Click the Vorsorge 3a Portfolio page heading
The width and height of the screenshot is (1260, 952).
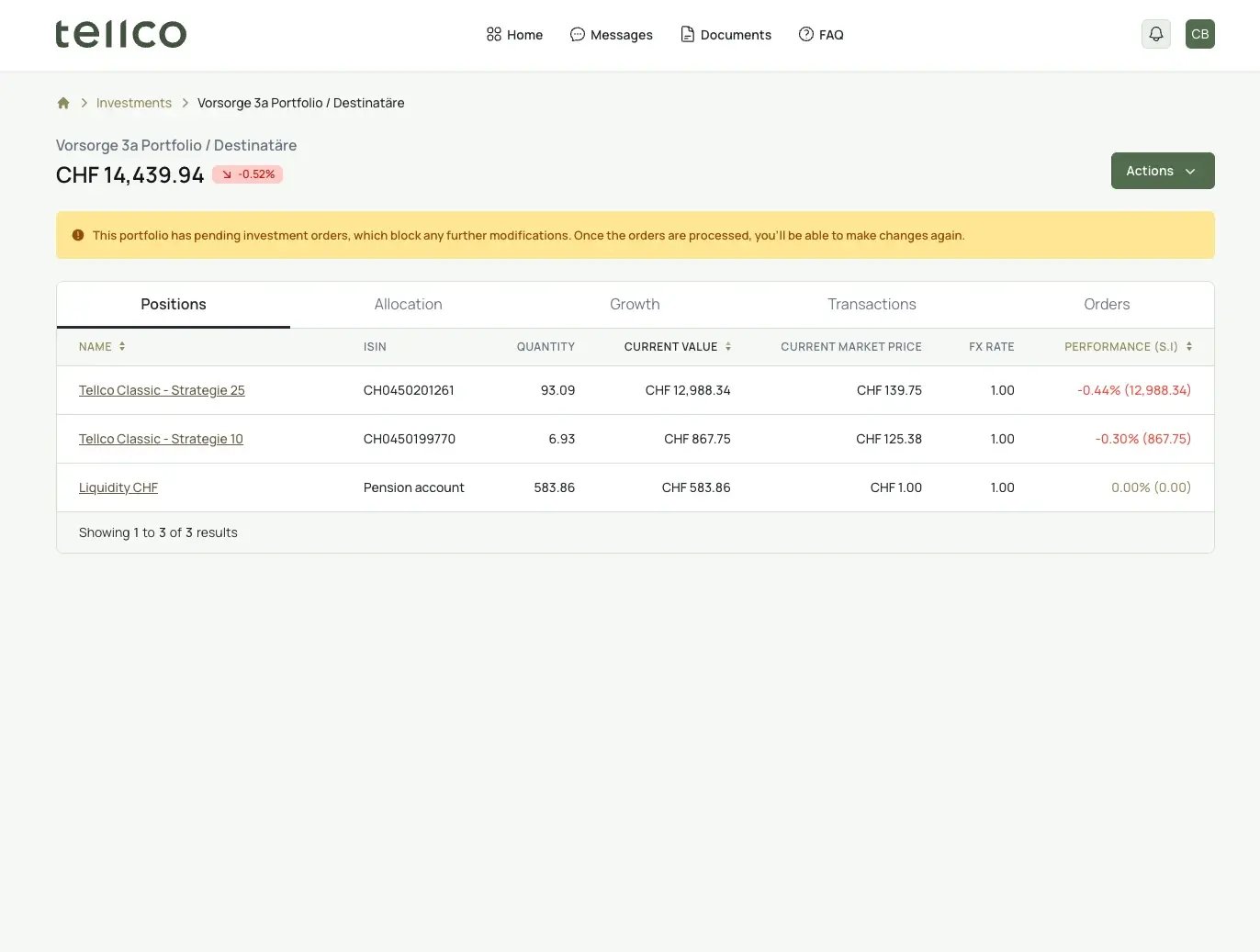[x=176, y=145]
